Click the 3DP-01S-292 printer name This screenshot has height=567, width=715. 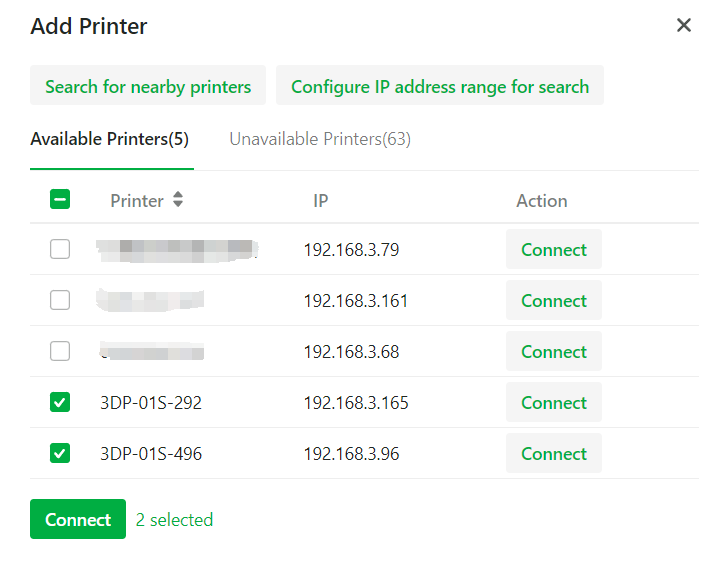151,403
